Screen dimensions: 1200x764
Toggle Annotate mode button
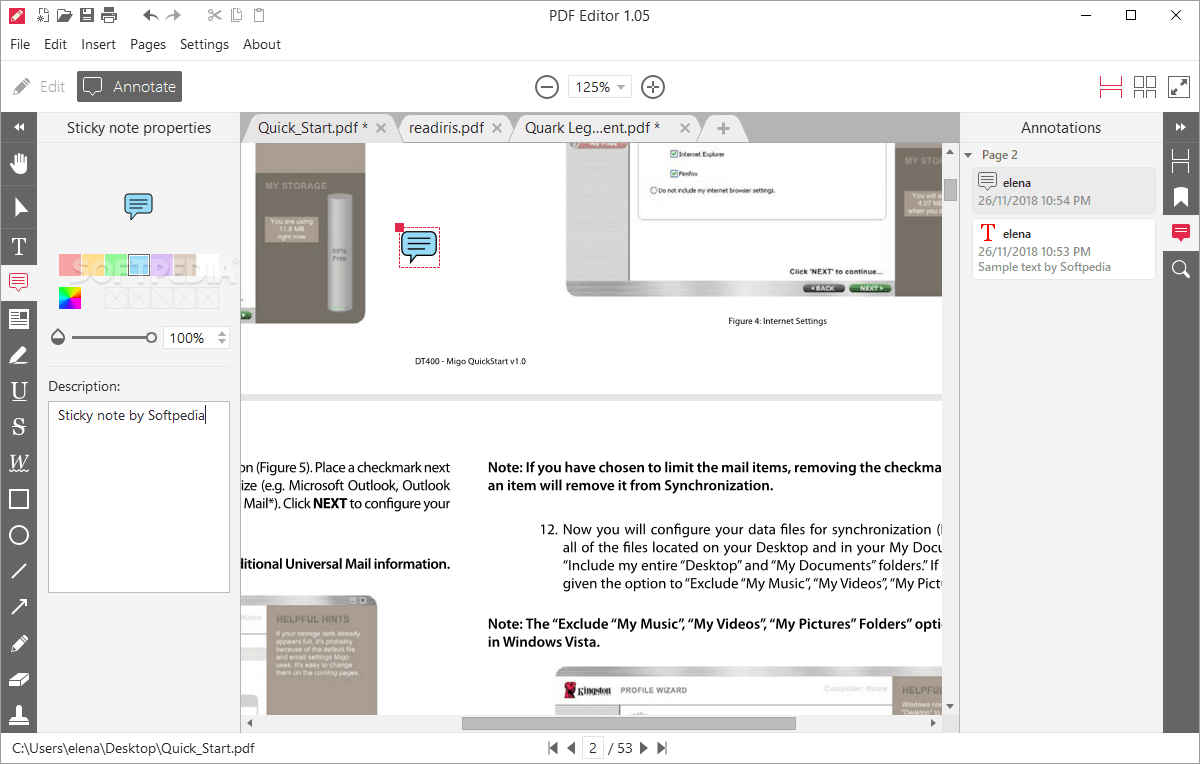(129, 87)
